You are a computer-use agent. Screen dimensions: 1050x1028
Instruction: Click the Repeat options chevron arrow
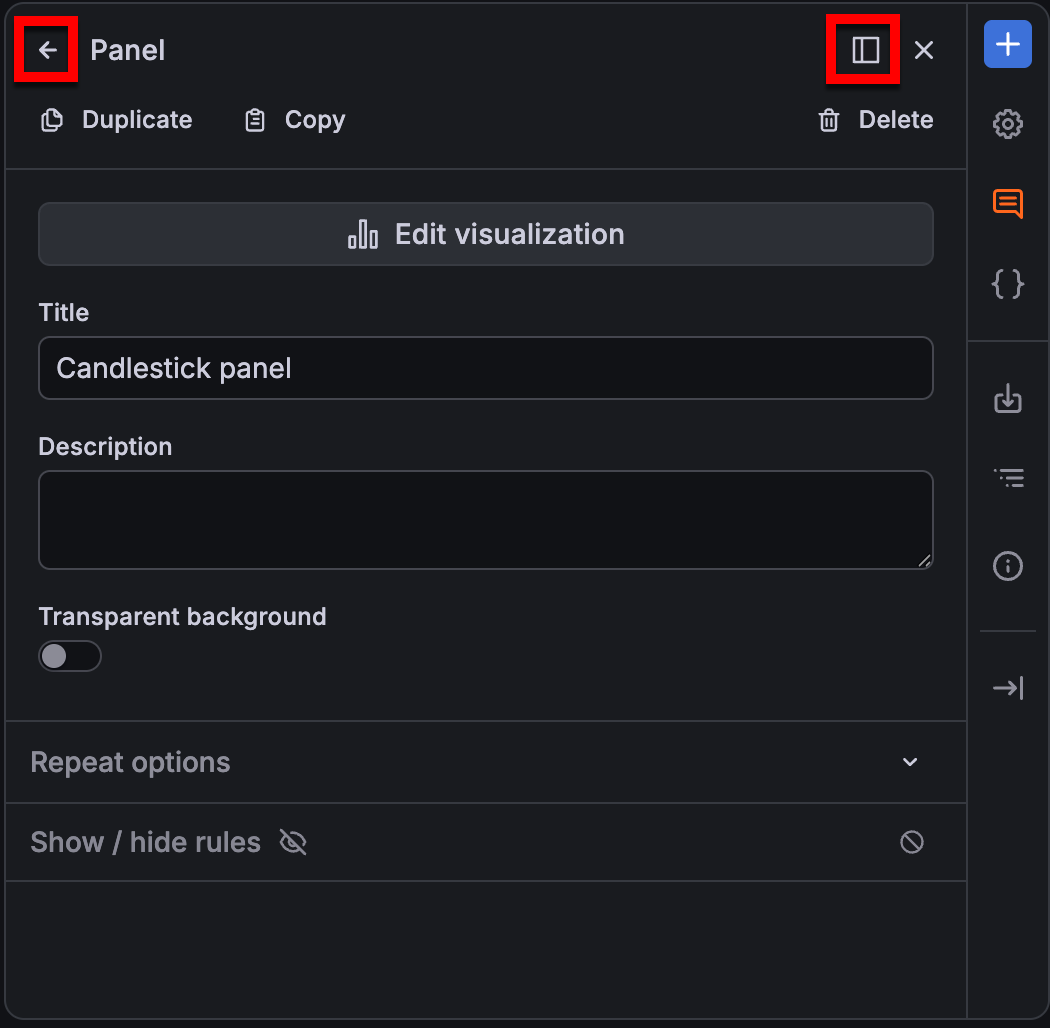coord(909,762)
